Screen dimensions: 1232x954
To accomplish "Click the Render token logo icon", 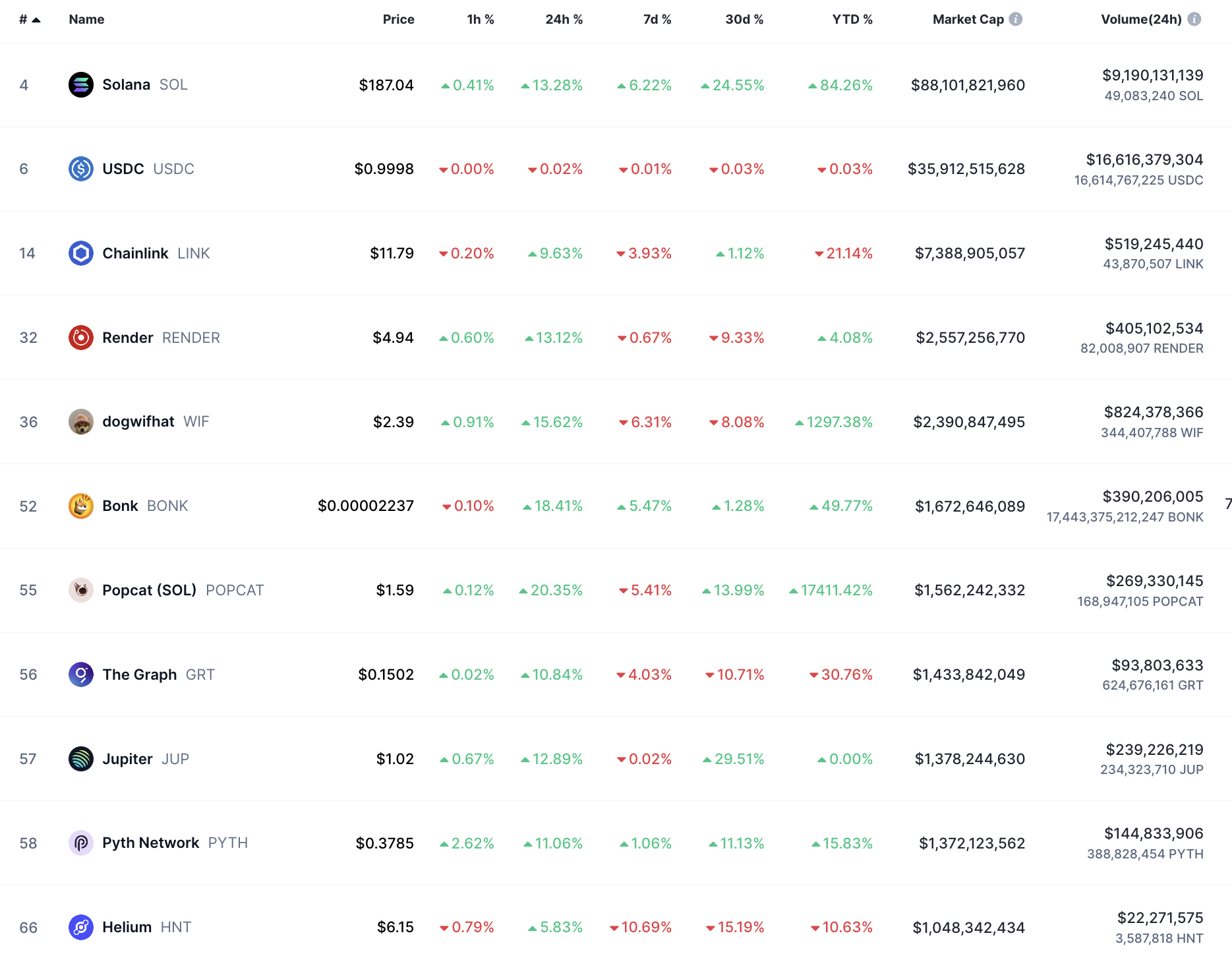I will (x=80, y=338).
